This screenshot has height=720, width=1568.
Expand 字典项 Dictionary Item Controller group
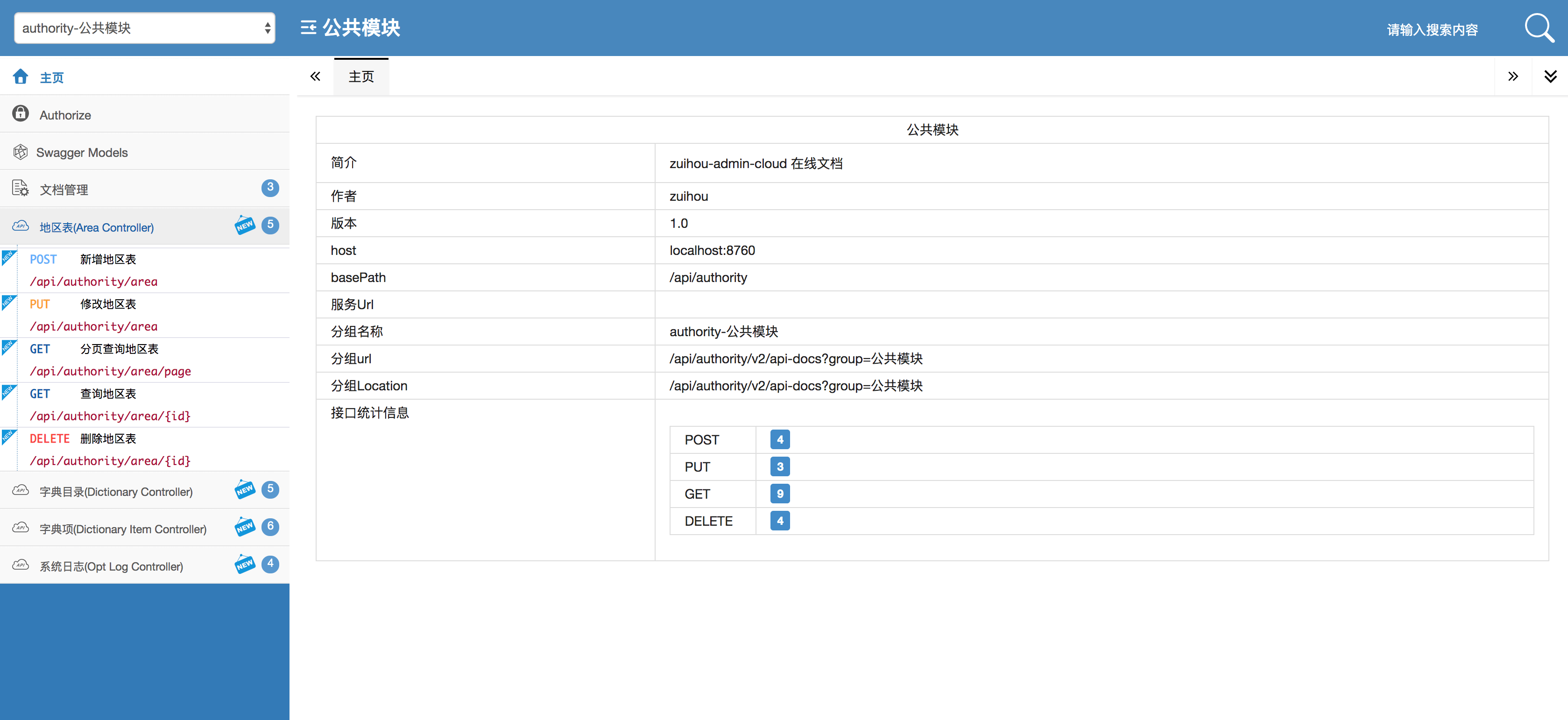(123, 529)
